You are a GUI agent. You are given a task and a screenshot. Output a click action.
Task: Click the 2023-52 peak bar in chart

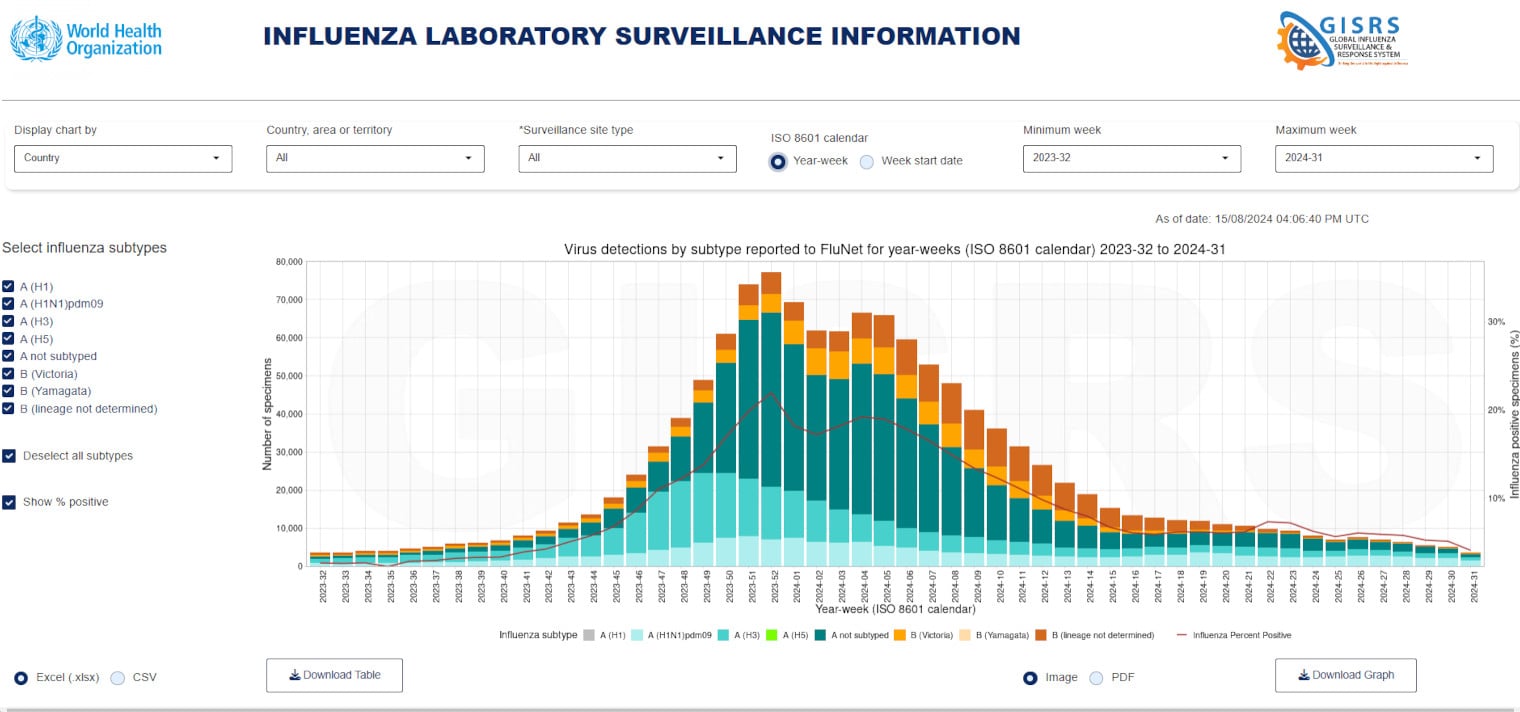[771, 420]
